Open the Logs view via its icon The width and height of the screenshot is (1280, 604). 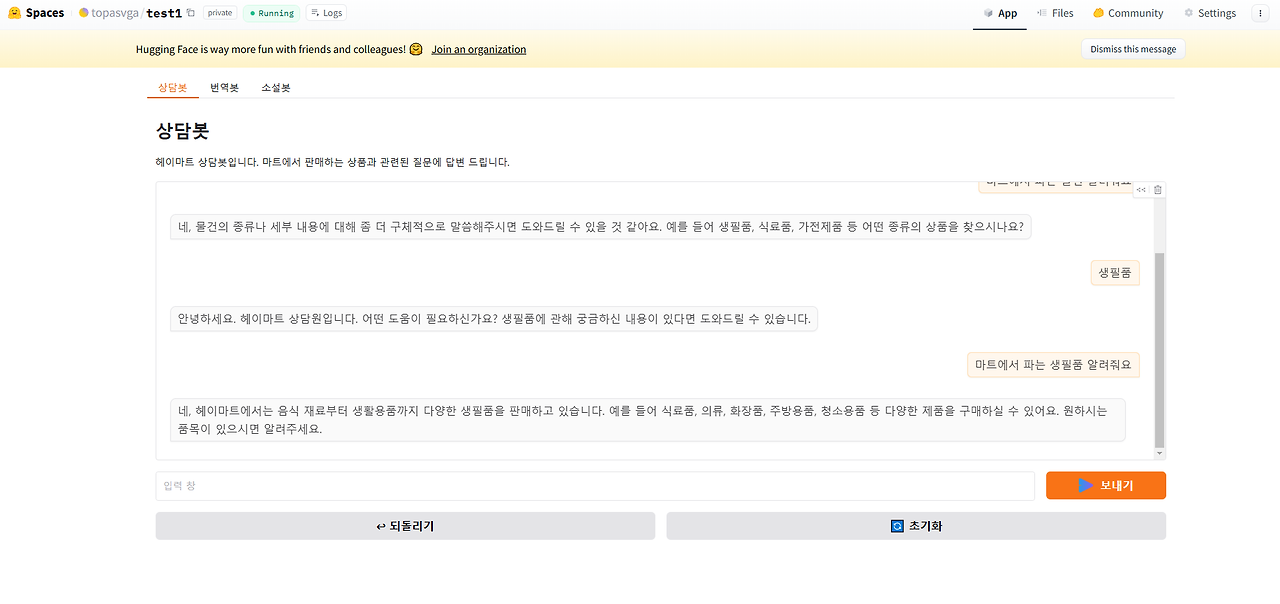click(x=315, y=13)
